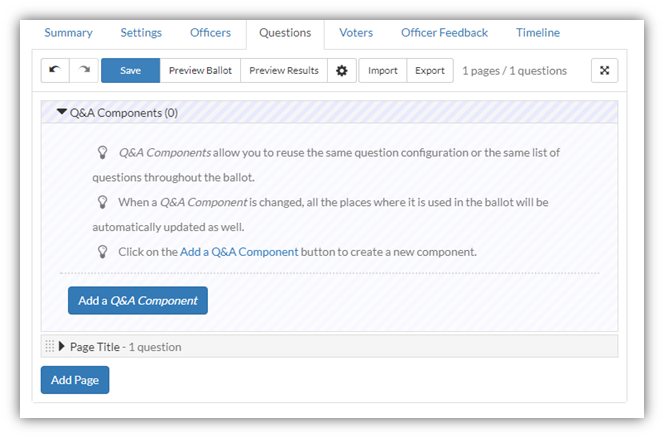The image size is (664, 438).
Task: Click the Preview Ballot button
Action: click(200, 70)
